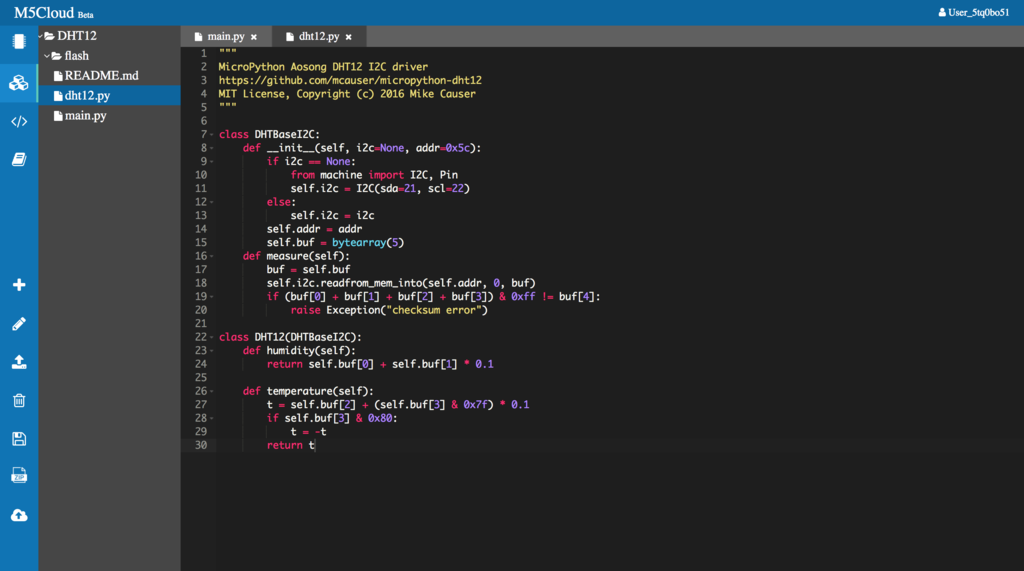Click the README.md file icon

click(58, 76)
